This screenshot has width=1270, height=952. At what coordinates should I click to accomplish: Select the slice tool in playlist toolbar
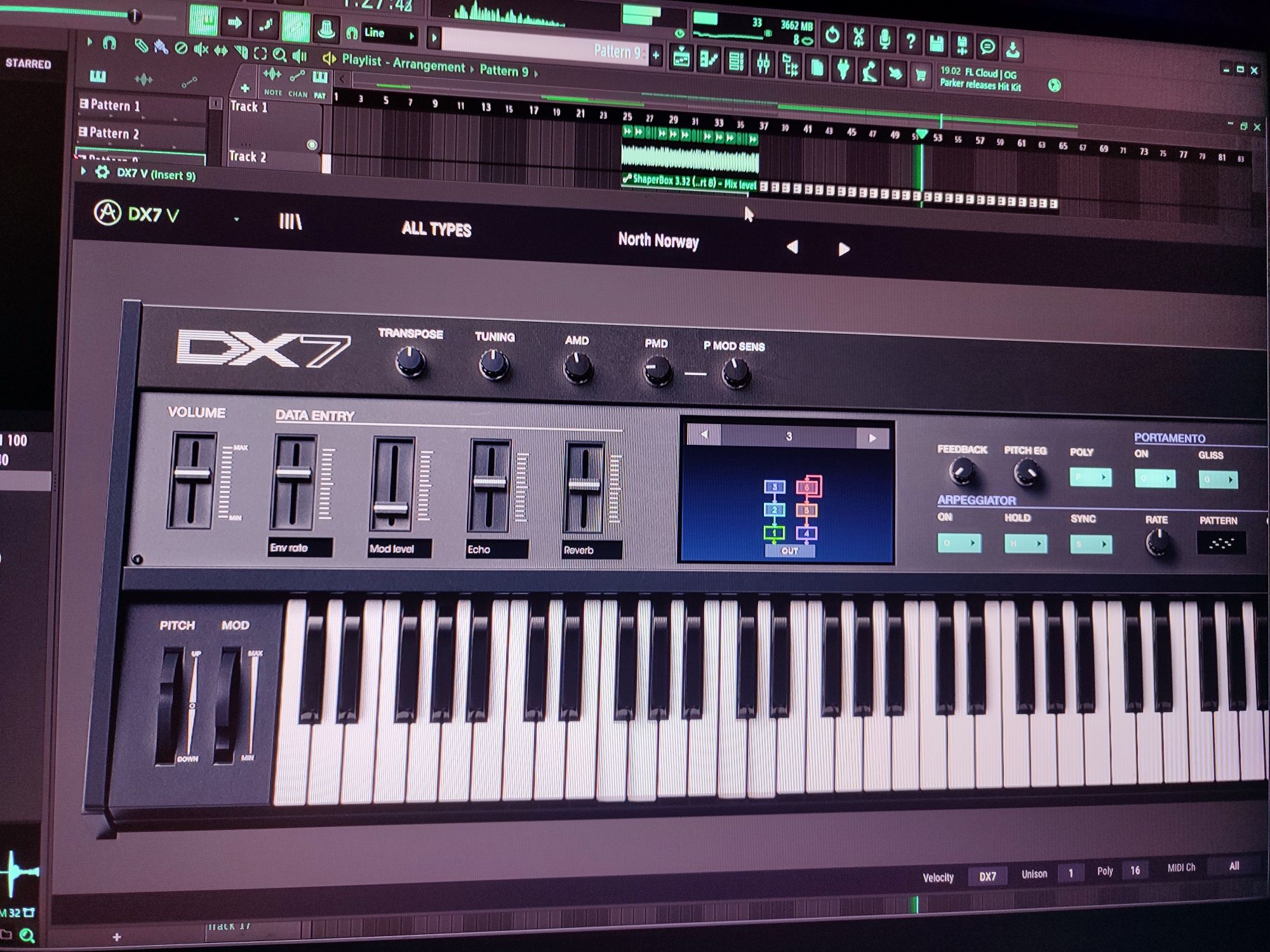coord(241,52)
